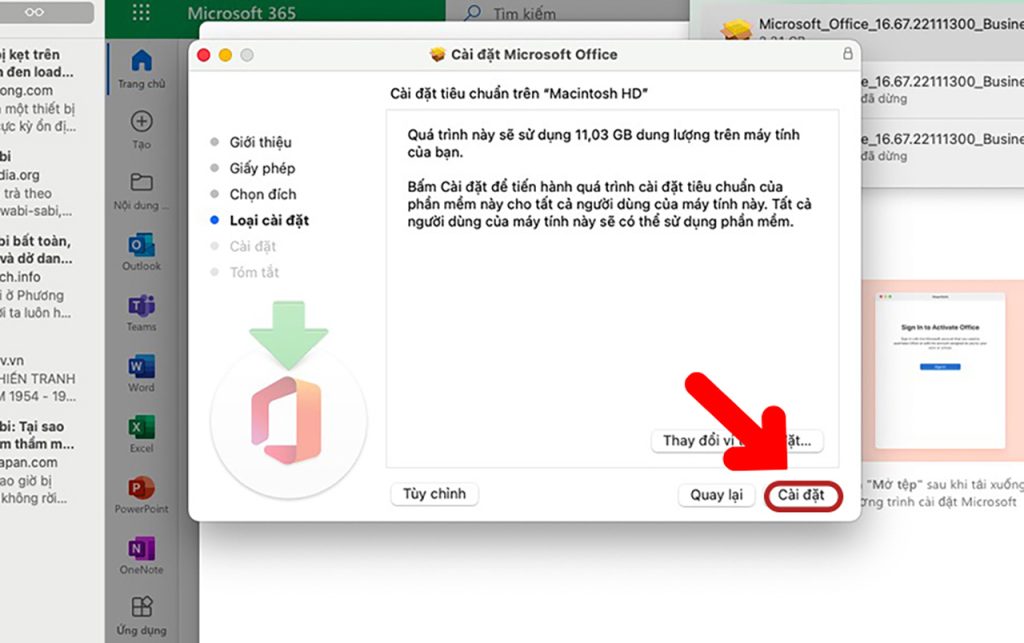
Task: Select the Loại cài đặt installer step
Action: (269, 220)
